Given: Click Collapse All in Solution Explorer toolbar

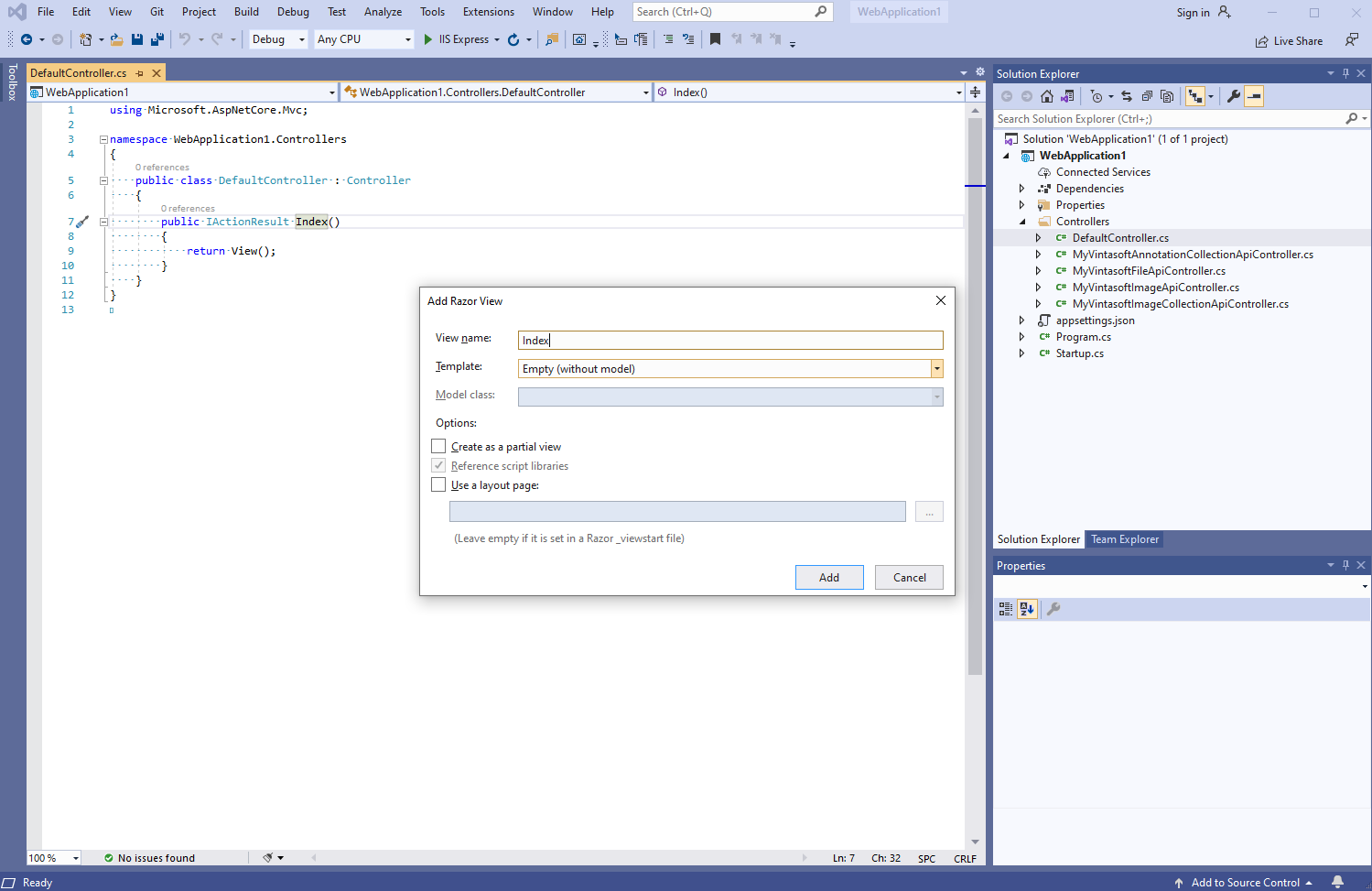Looking at the screenshot, I should pos(1147,96).
